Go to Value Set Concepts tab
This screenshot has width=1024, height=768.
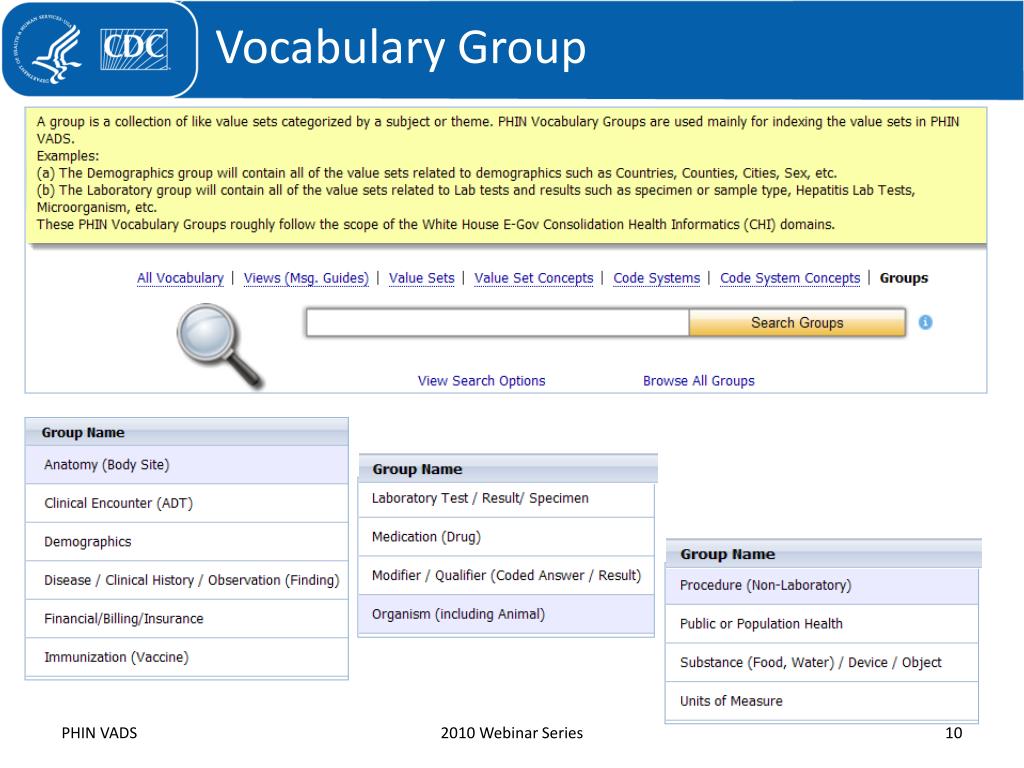click(x=534, y=278)
